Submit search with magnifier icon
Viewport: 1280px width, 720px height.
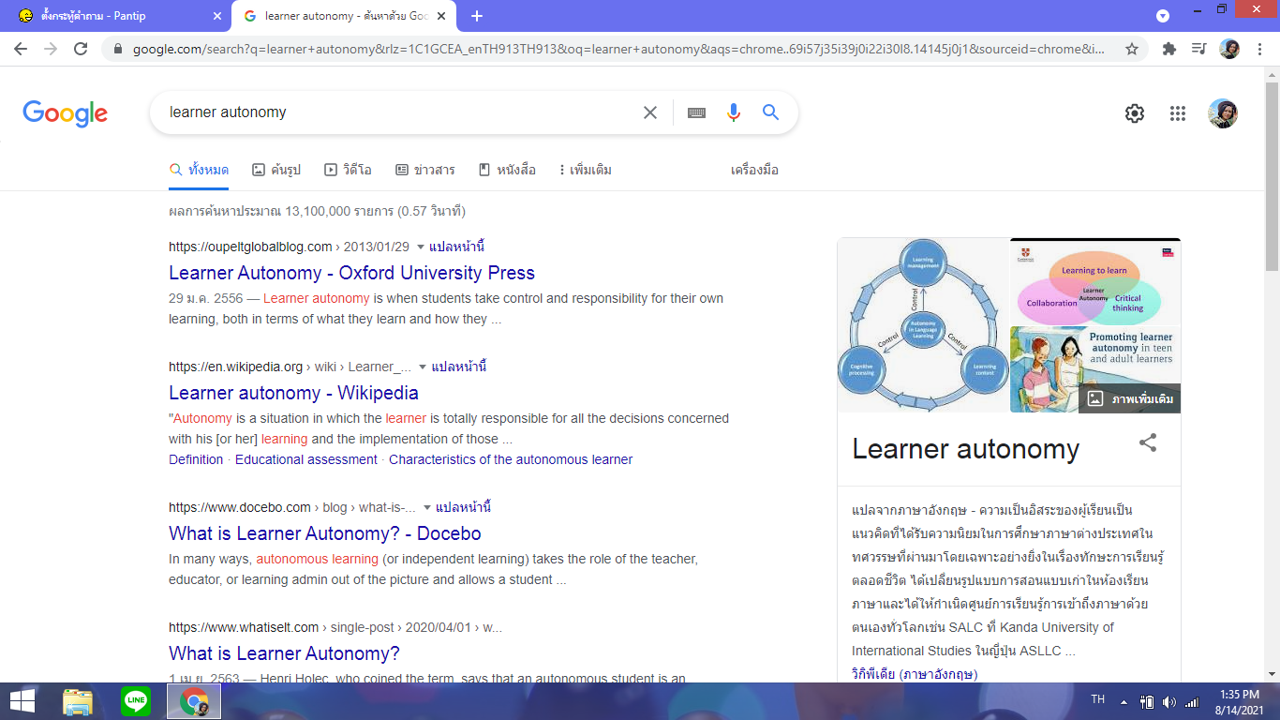click(x=770, y=113)
